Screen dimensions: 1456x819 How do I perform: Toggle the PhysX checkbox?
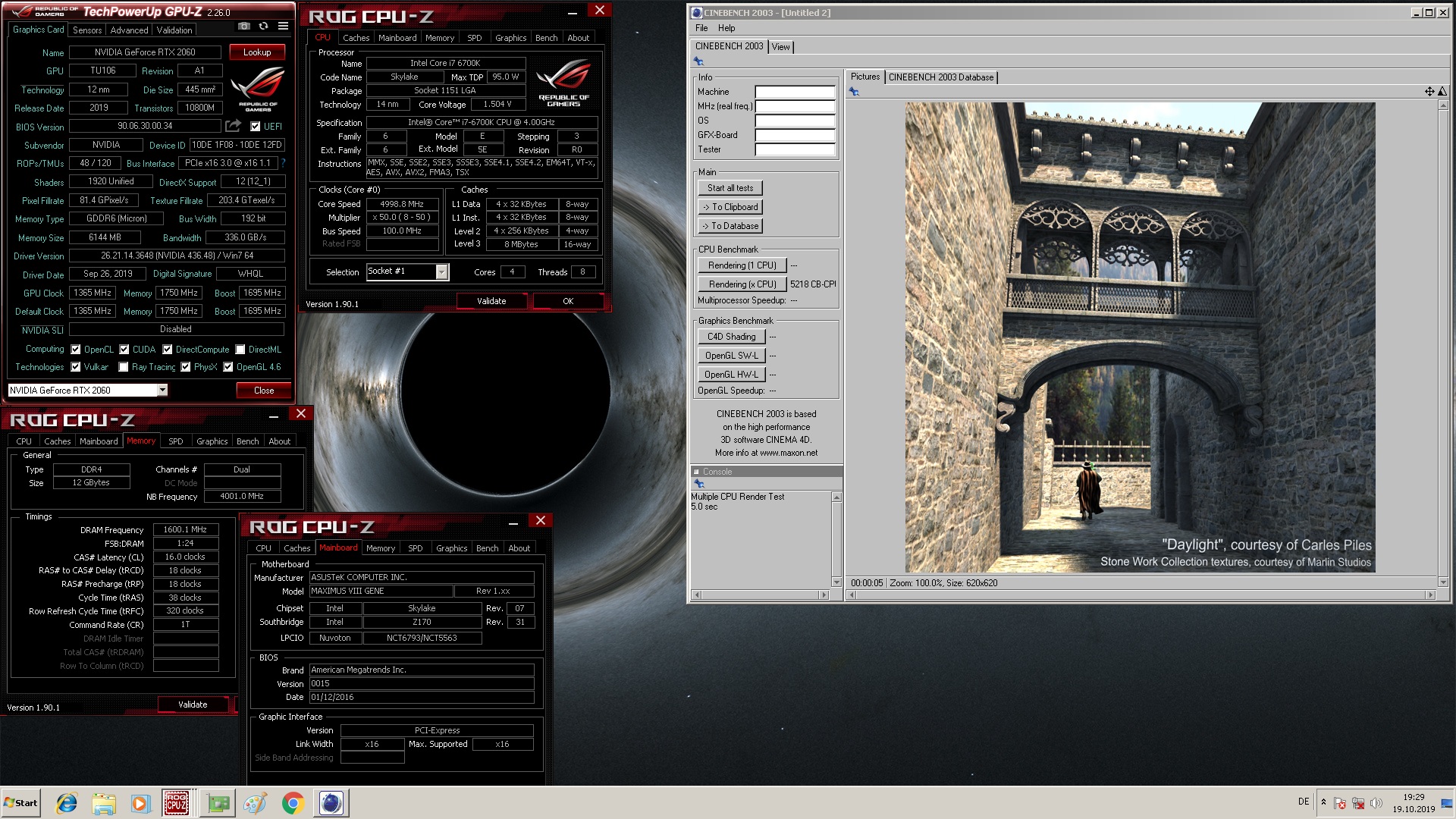tap(186, 367)
